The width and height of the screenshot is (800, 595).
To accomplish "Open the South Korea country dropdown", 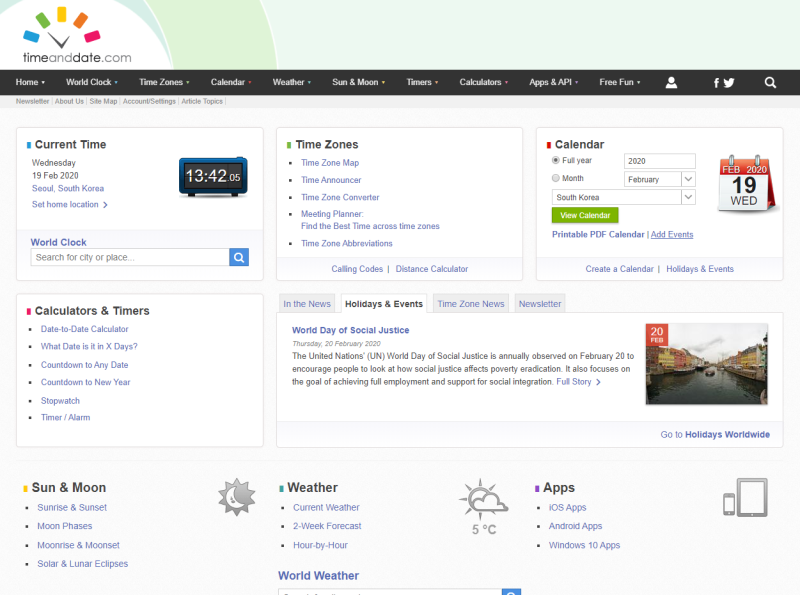I will tap(623, 197).
